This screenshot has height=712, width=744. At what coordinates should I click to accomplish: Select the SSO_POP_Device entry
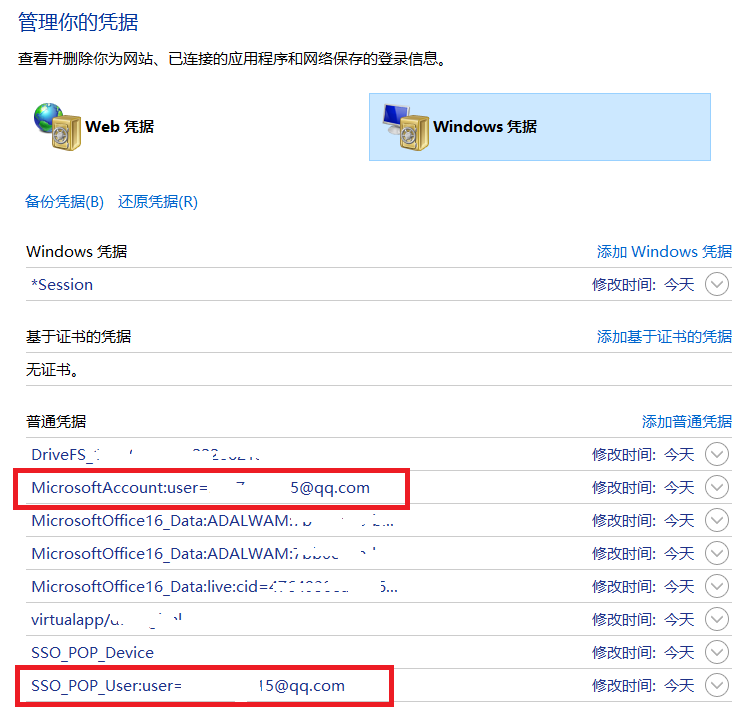pos(93,653)
